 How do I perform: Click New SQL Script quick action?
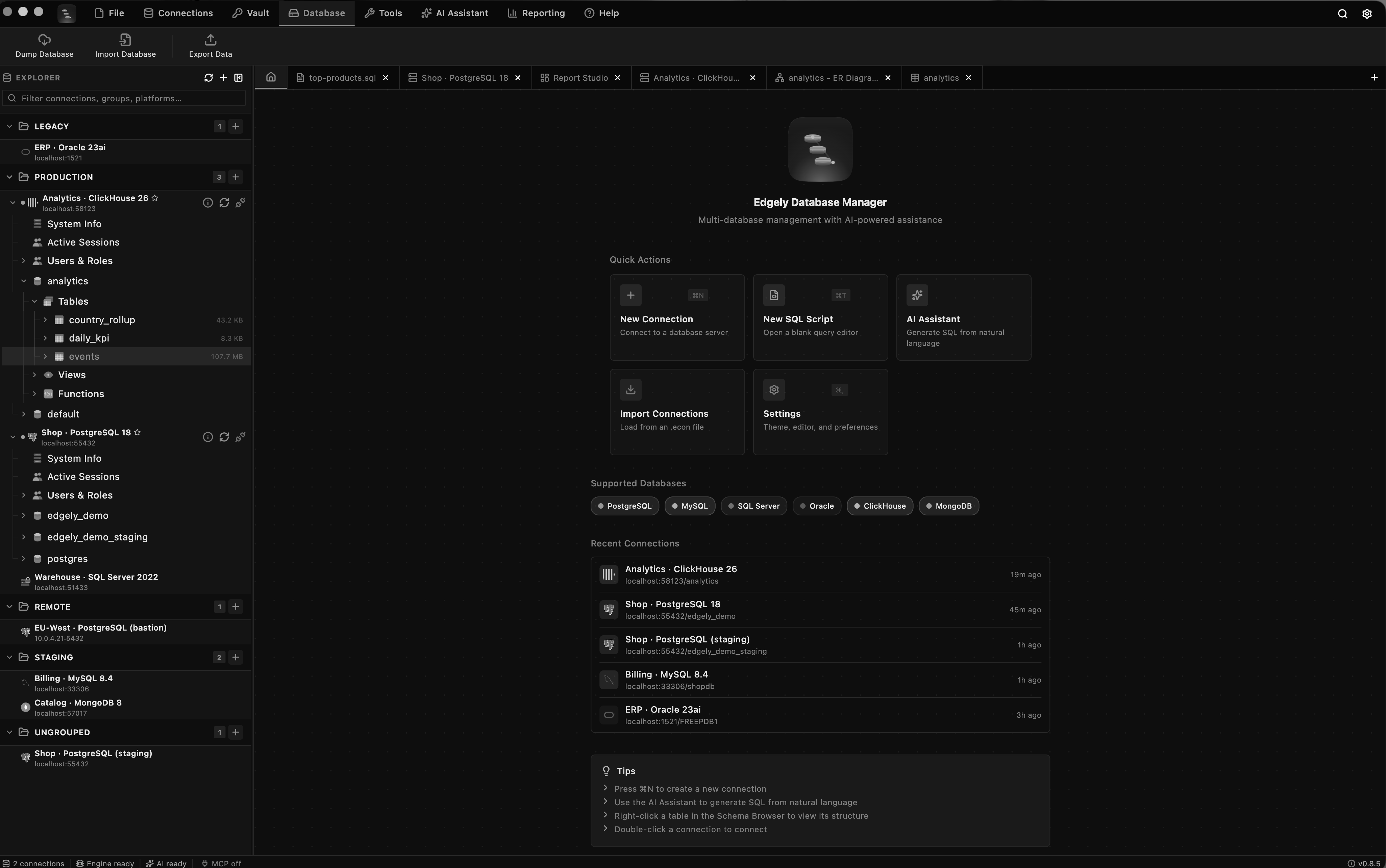click(820, 317)
